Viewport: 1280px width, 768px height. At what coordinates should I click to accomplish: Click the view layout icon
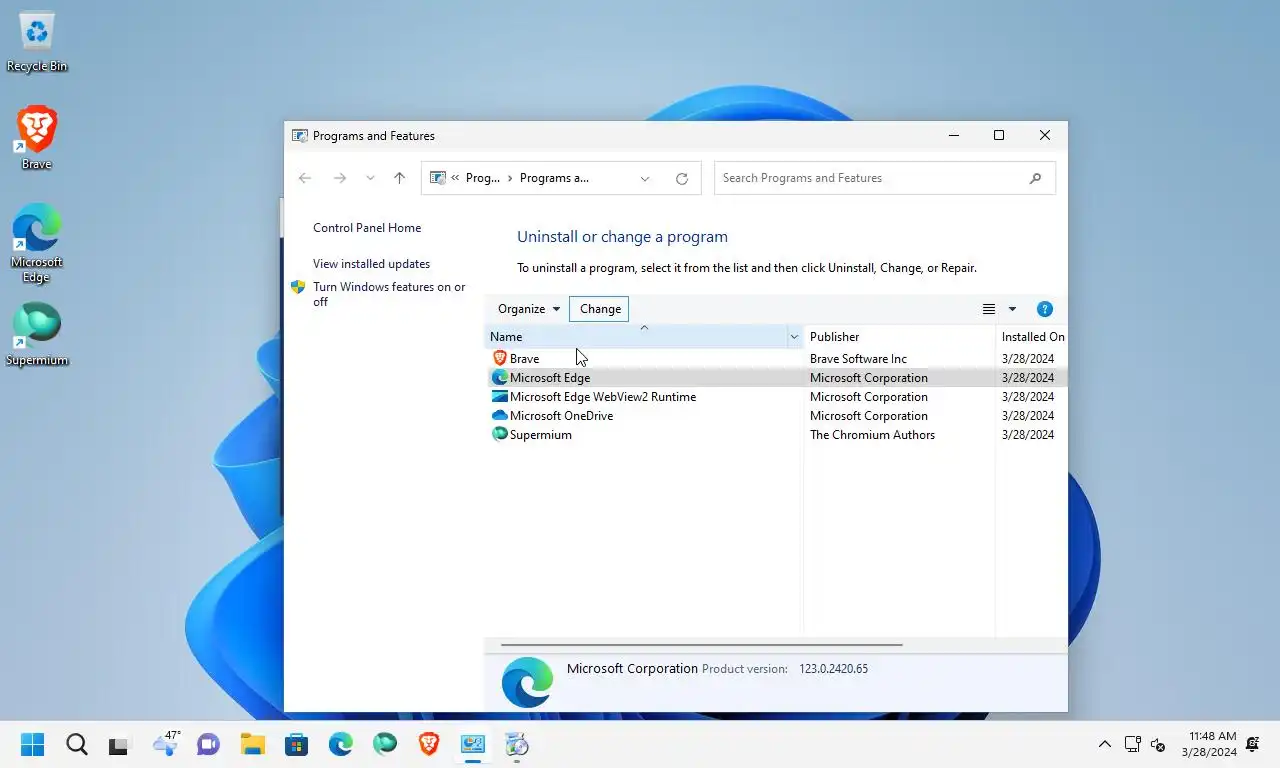[x=989, y=309]
